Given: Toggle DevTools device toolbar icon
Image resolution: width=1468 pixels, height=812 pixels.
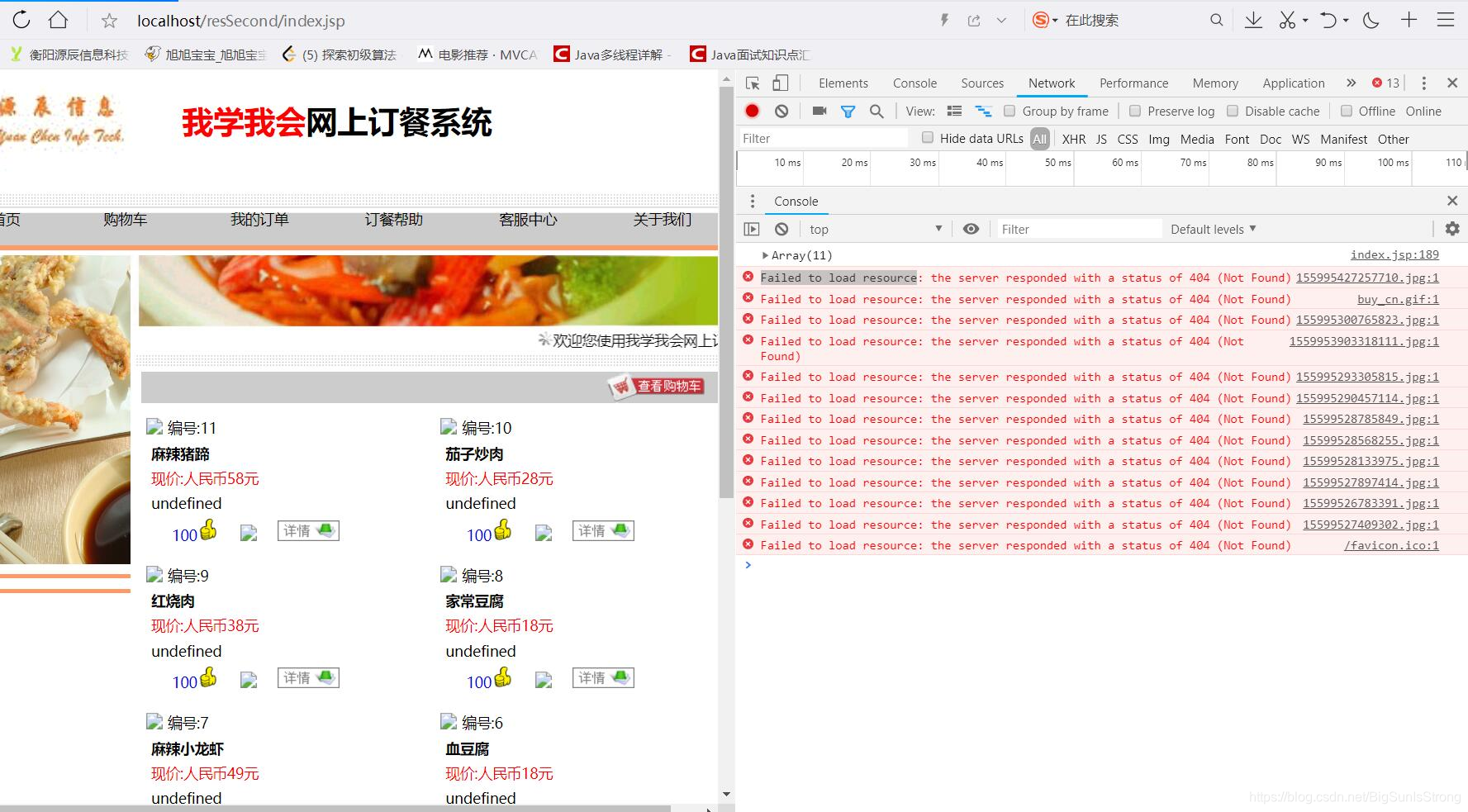Looking at the screenshot, I should pyautogui.click(x=780, y=83).
